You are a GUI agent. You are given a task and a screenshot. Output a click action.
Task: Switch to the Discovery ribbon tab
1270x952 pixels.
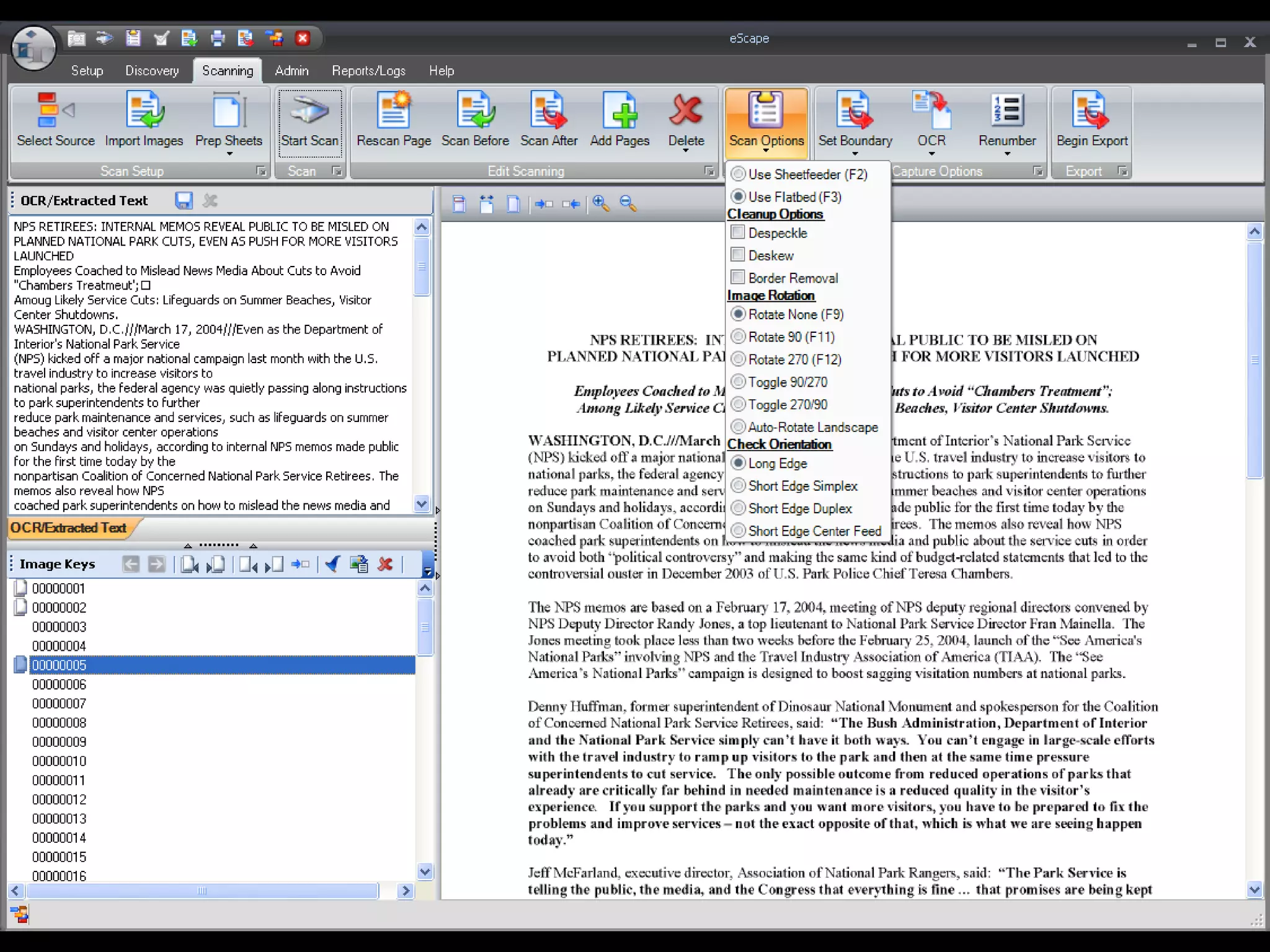pyautogui.click(x=152, y=71)
